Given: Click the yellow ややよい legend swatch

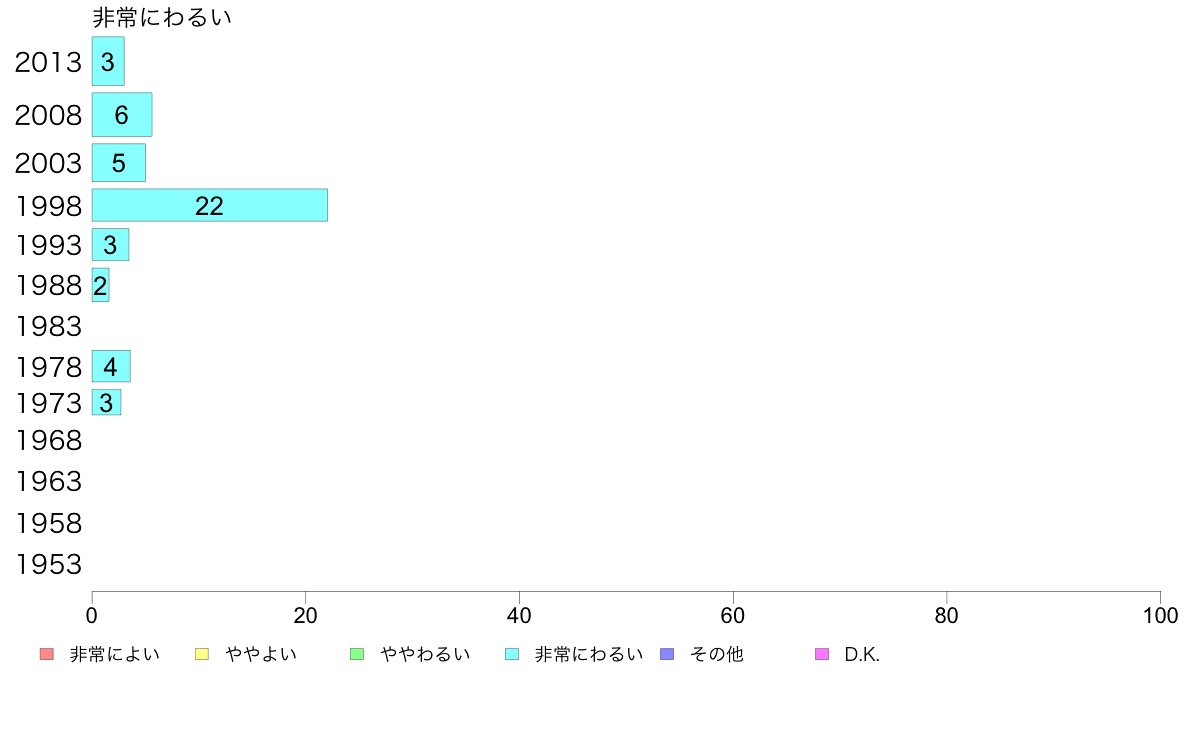Looking at the screenshot, I should (x=202, y=654).
